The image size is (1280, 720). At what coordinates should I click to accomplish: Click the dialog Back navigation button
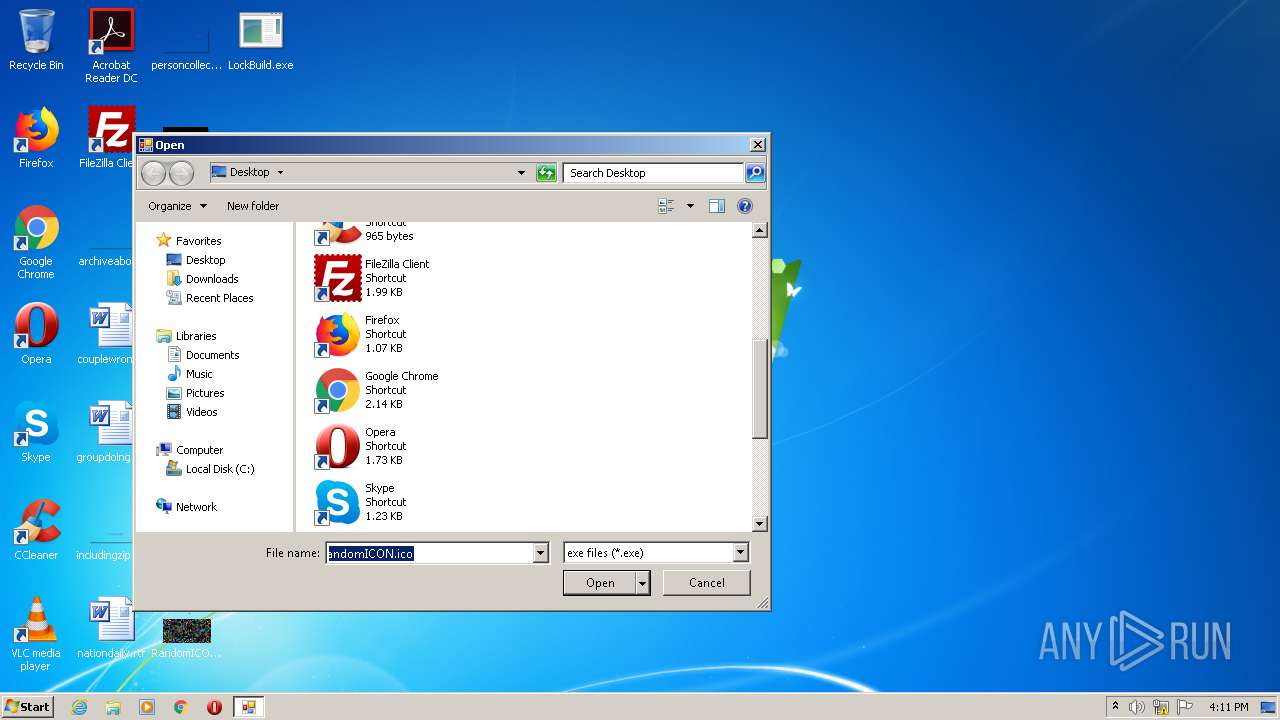(x=153, y=173)
